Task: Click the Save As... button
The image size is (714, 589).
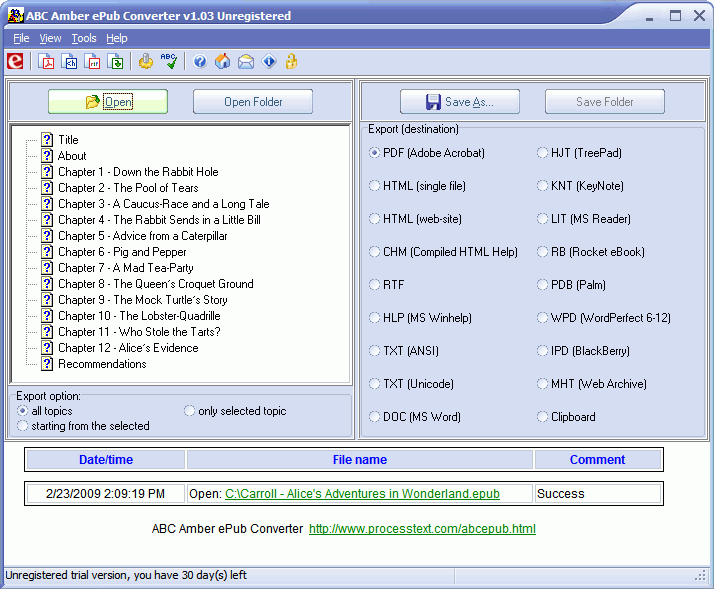Action: tap(460, 102)
